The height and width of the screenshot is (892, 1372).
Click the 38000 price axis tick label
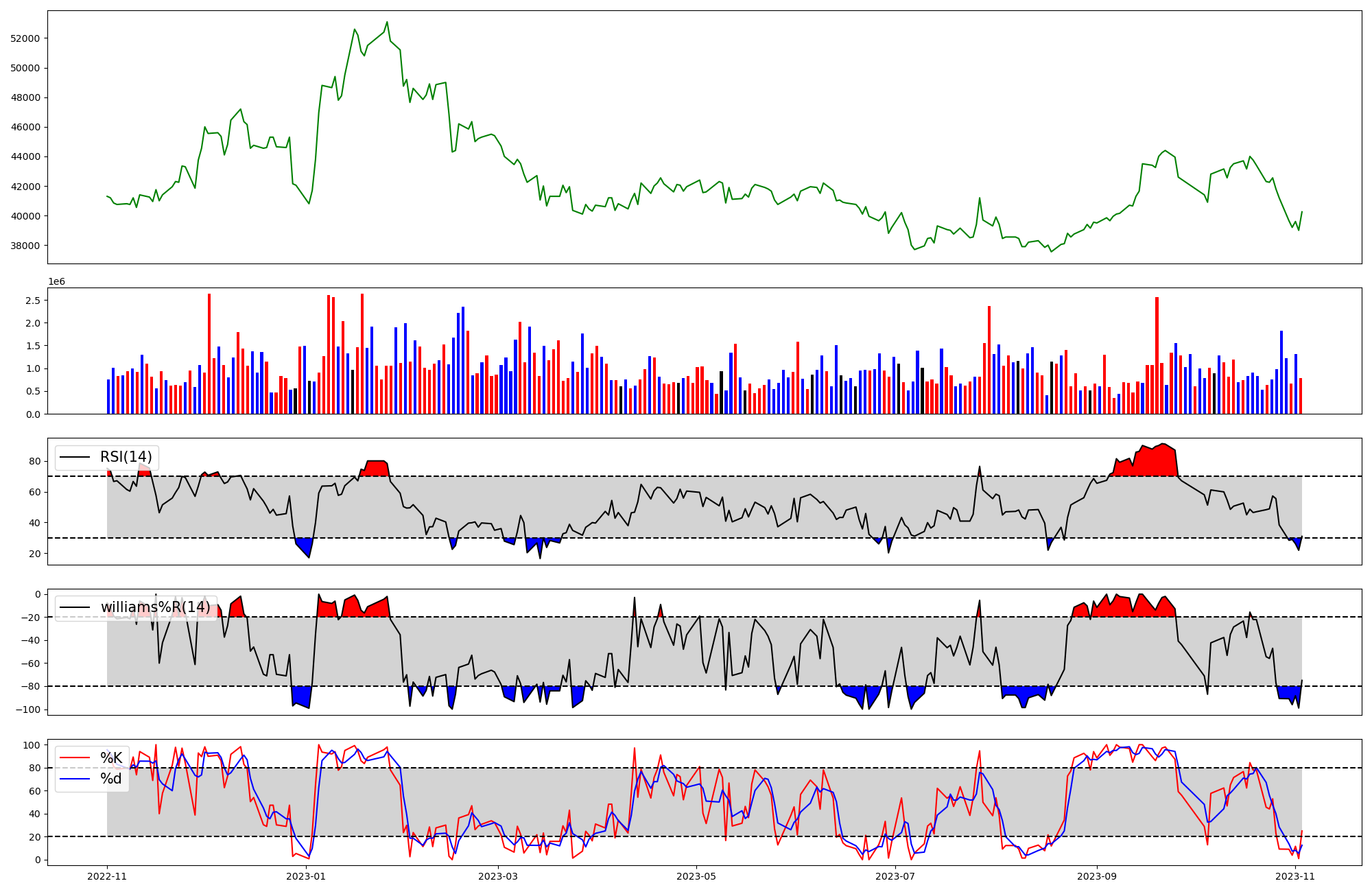click(x=25, y=246)
